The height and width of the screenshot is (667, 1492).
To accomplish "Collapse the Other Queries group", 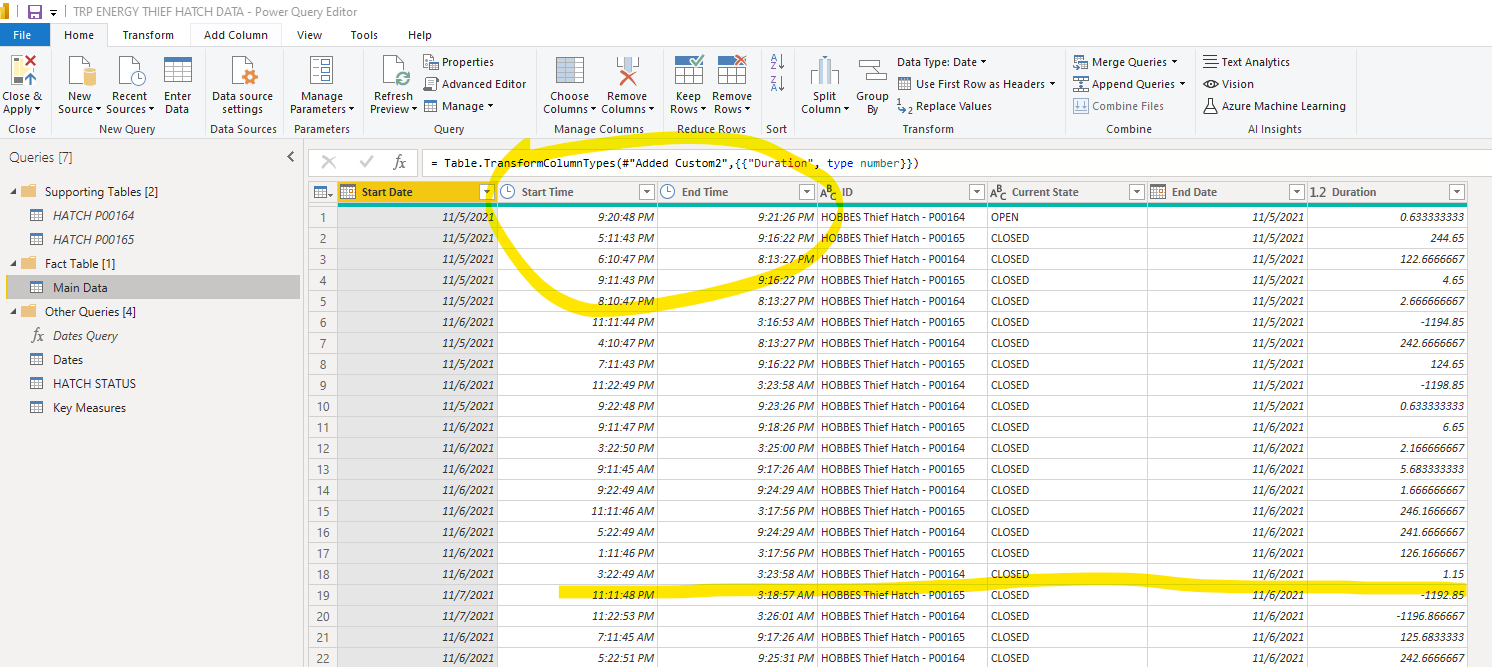I will (12, 311).
